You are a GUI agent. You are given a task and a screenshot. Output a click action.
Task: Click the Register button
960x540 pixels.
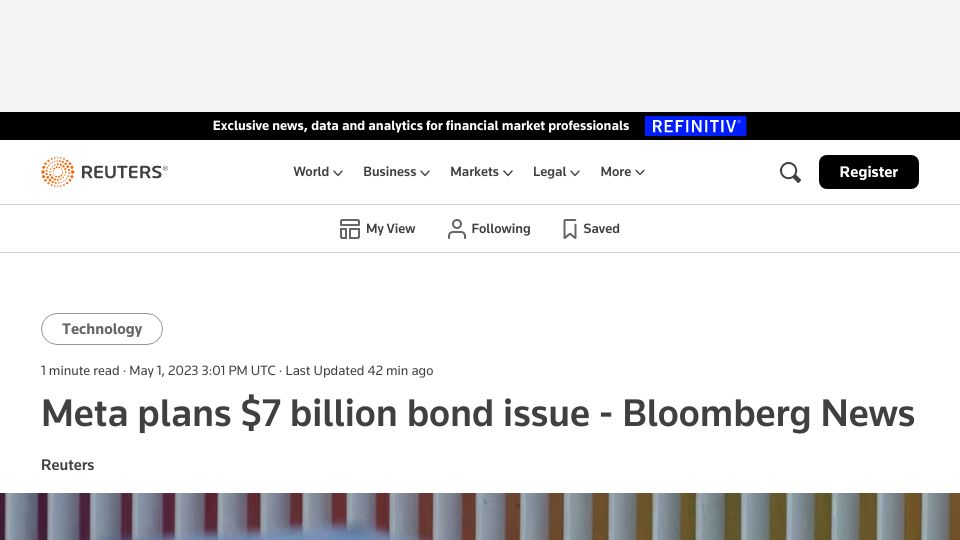[868, 172]
